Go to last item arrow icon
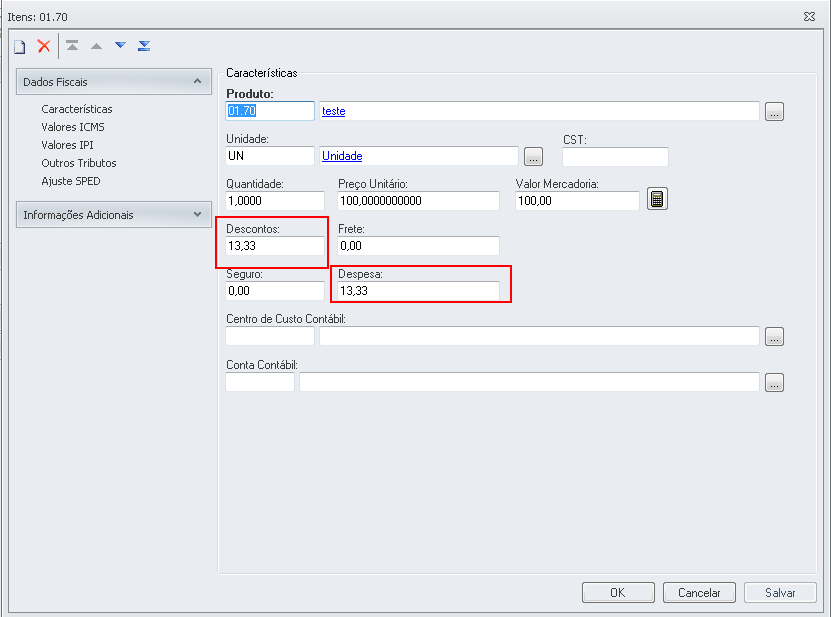 [x=144, y=46]
